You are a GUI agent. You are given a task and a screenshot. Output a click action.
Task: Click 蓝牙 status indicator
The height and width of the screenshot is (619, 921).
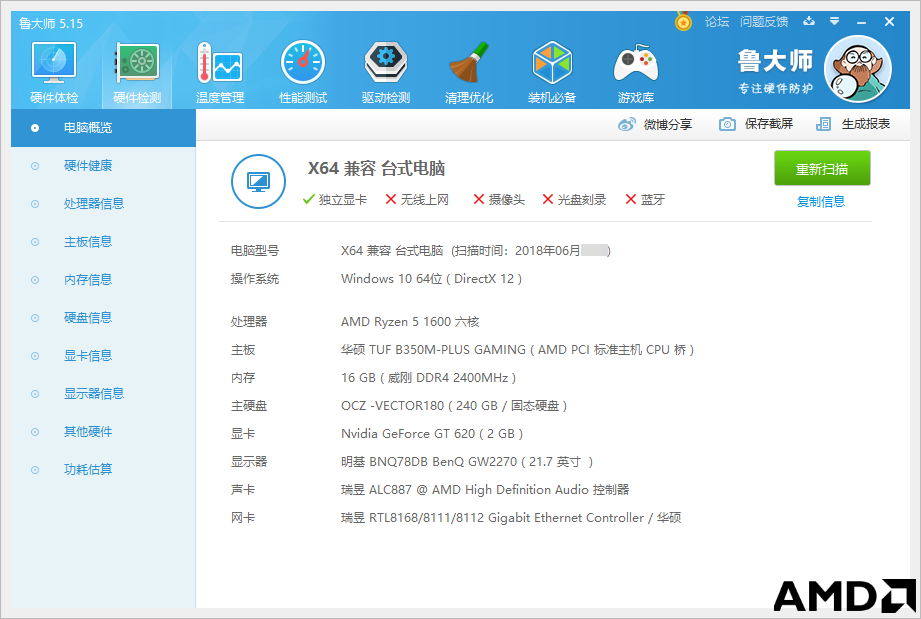645,200
